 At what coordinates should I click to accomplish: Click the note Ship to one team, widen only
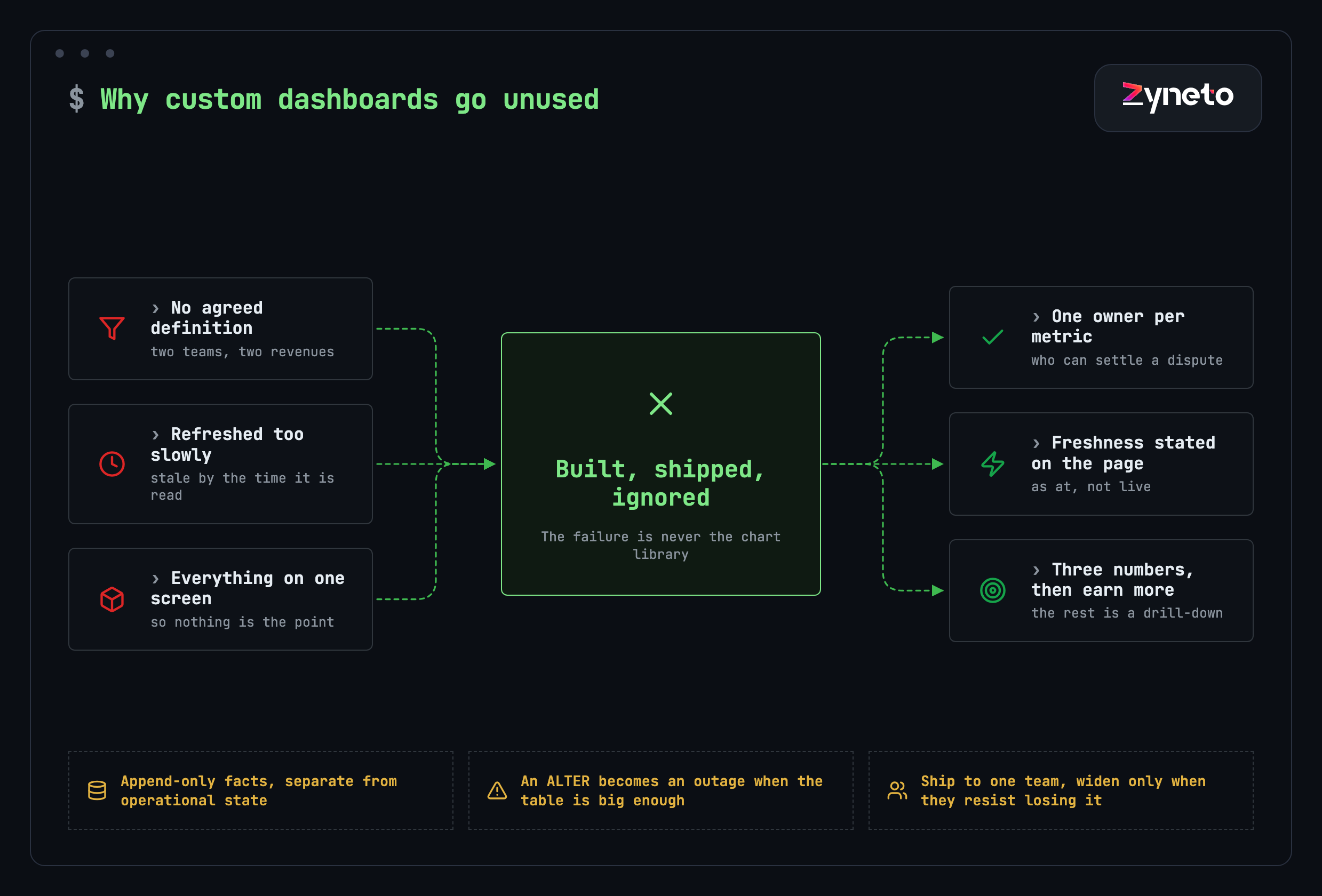(1063, 791)
